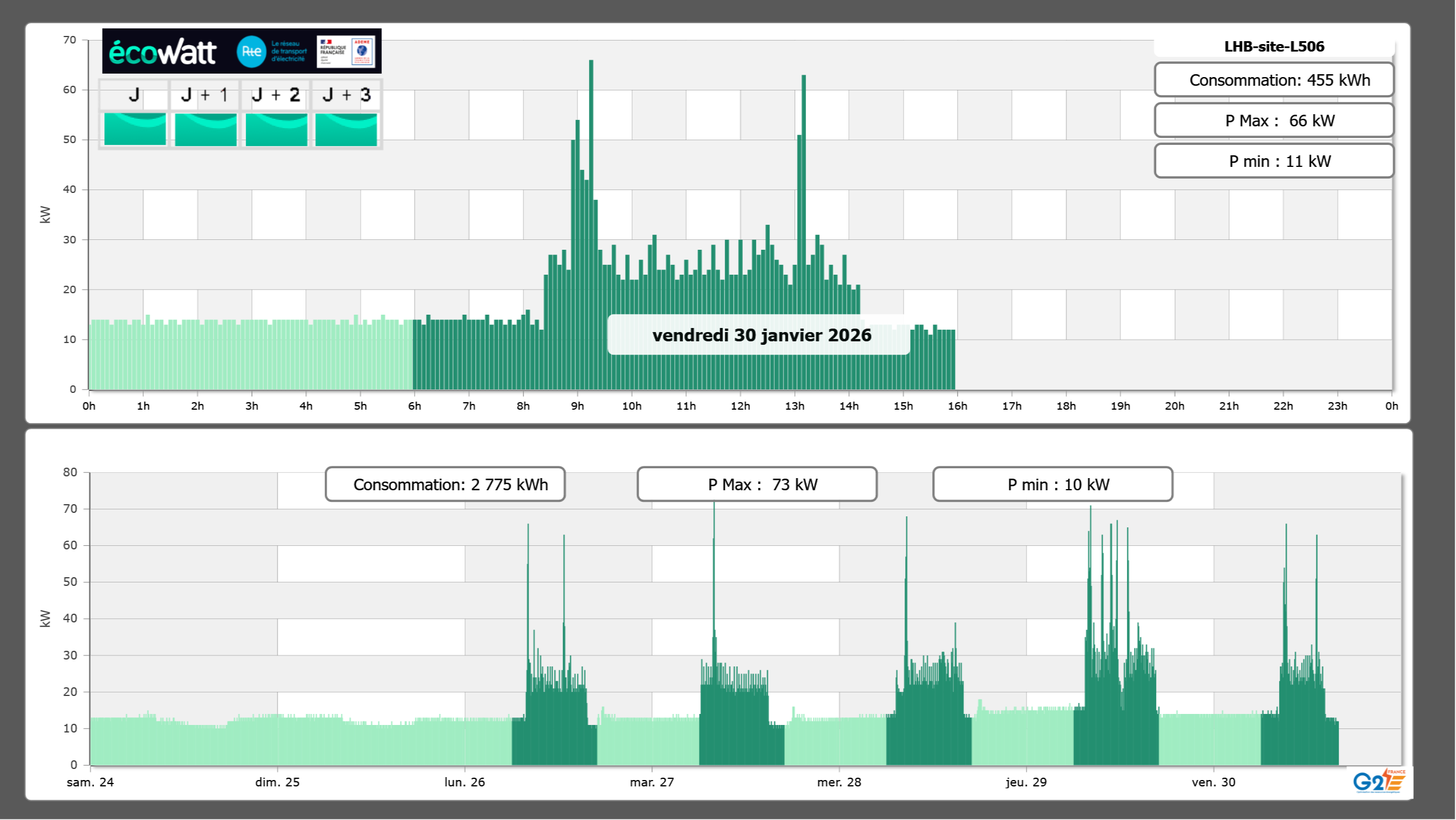Screen dimensions: 1456x820
Task: Select the J day tab
Action: [x=134, y=95]
